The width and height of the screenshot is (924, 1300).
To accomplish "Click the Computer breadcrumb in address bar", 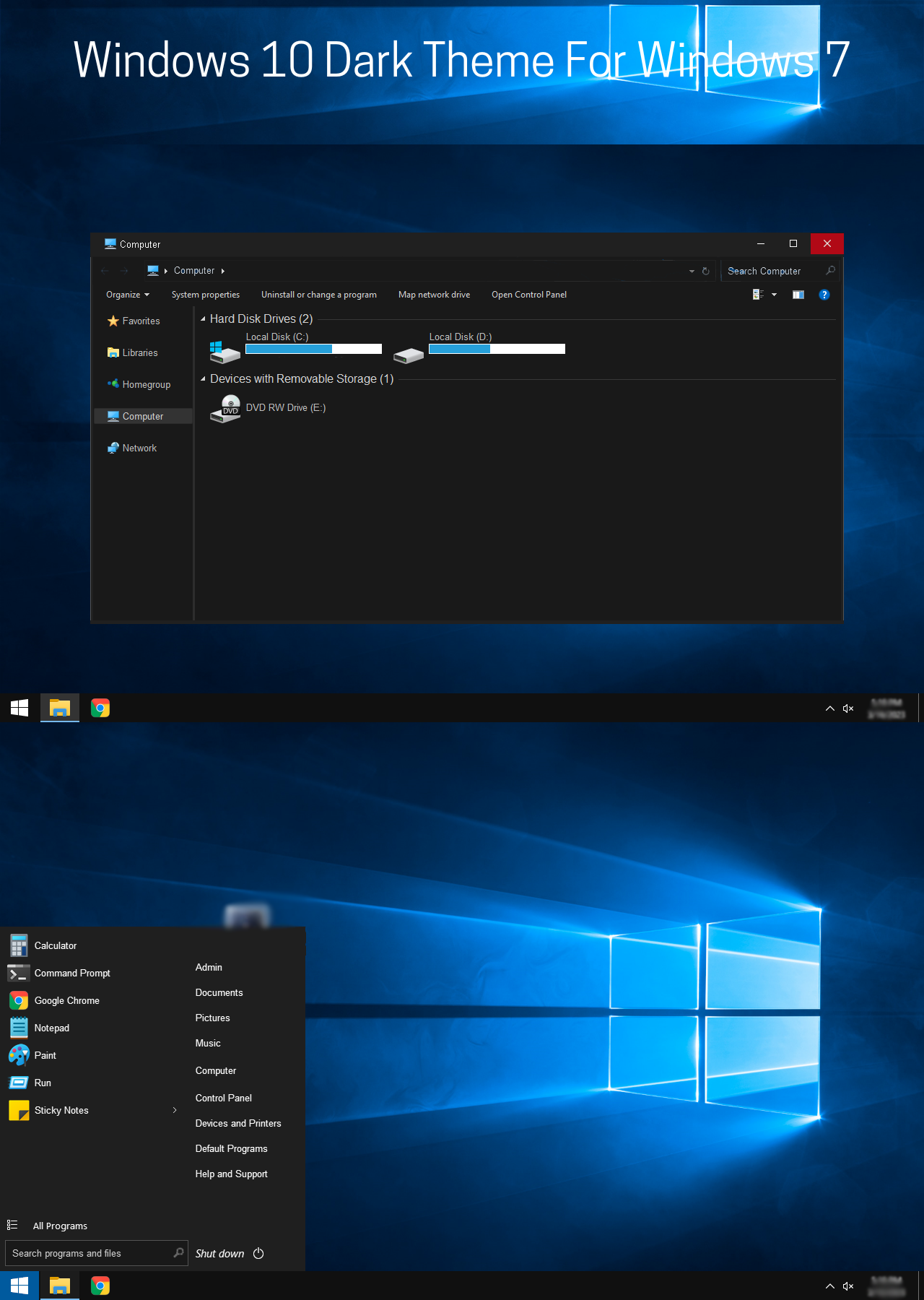I will click(194, 271).
